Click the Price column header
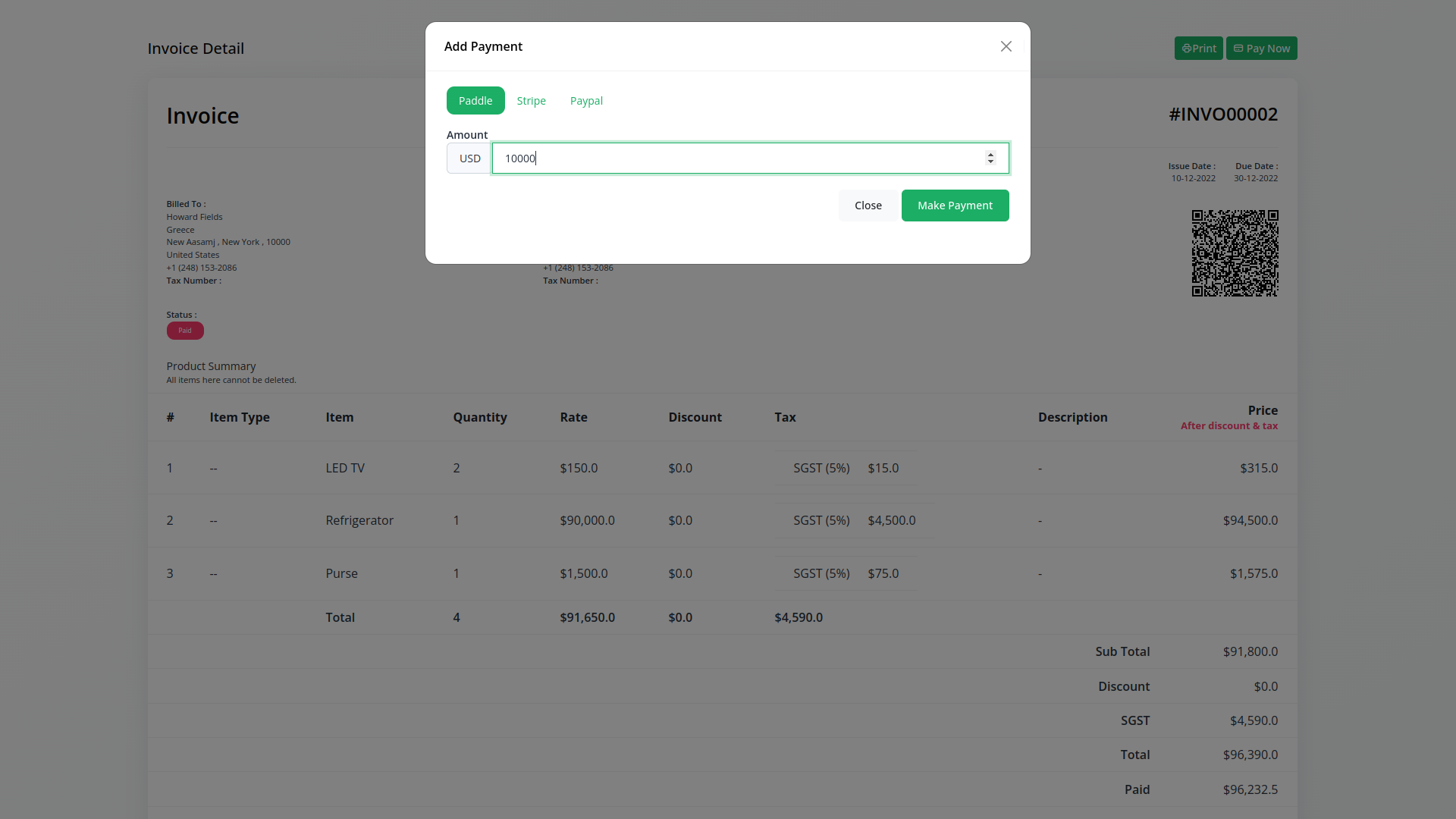1456x819 pixels. point(1262,410)
